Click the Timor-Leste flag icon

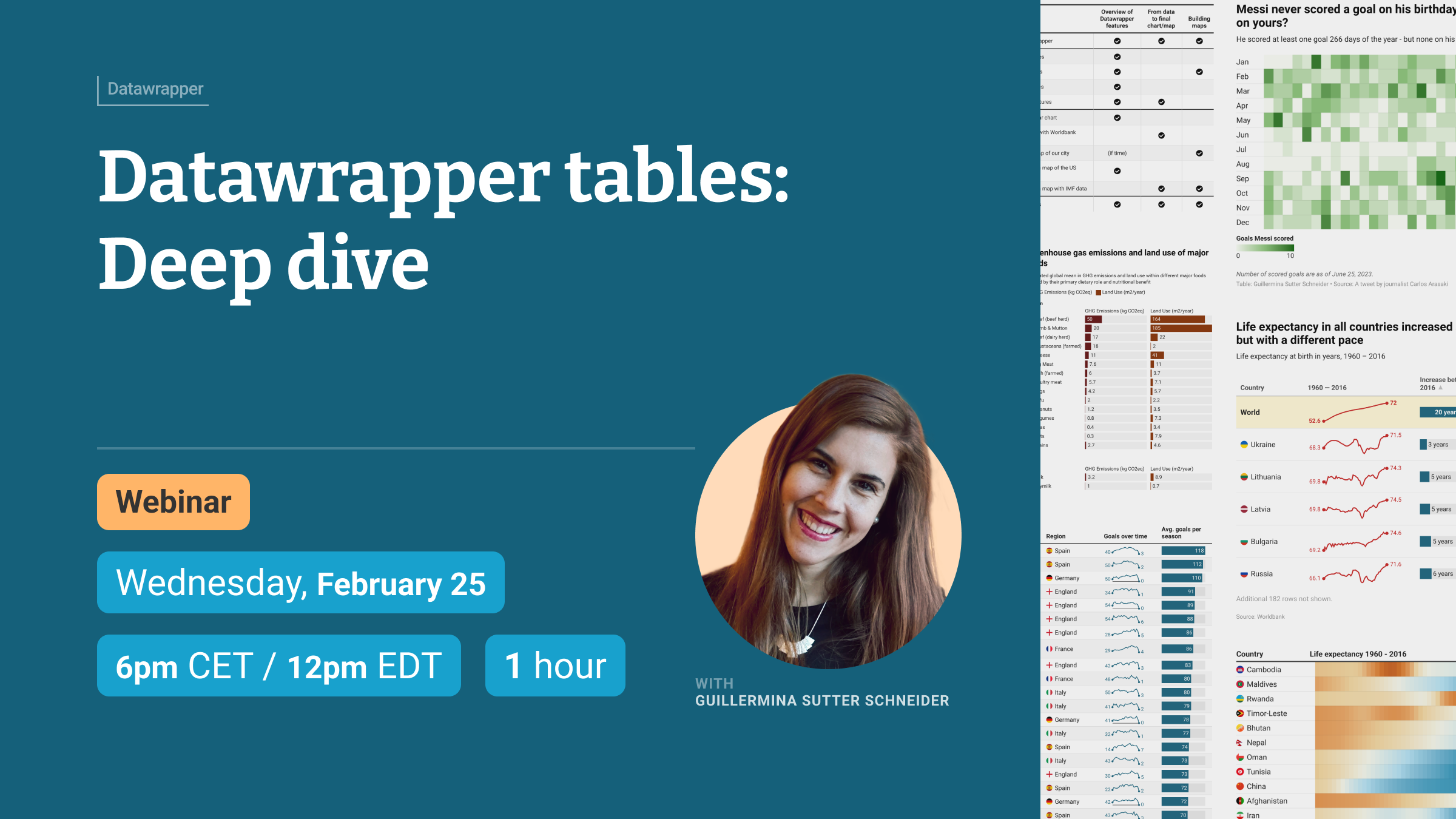[x=1240, y=713]
